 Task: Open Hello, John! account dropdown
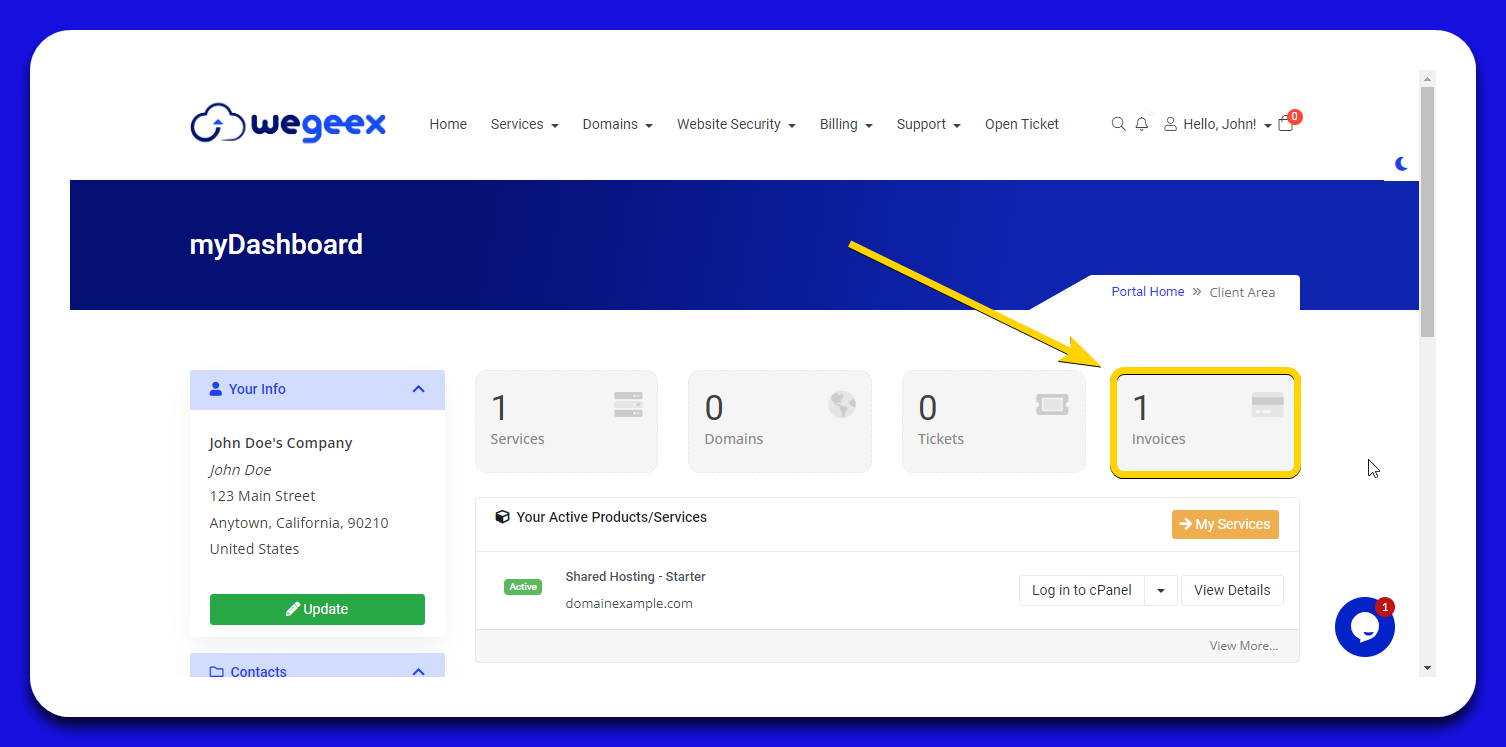pyautogui.click(x=1218, y=124)
